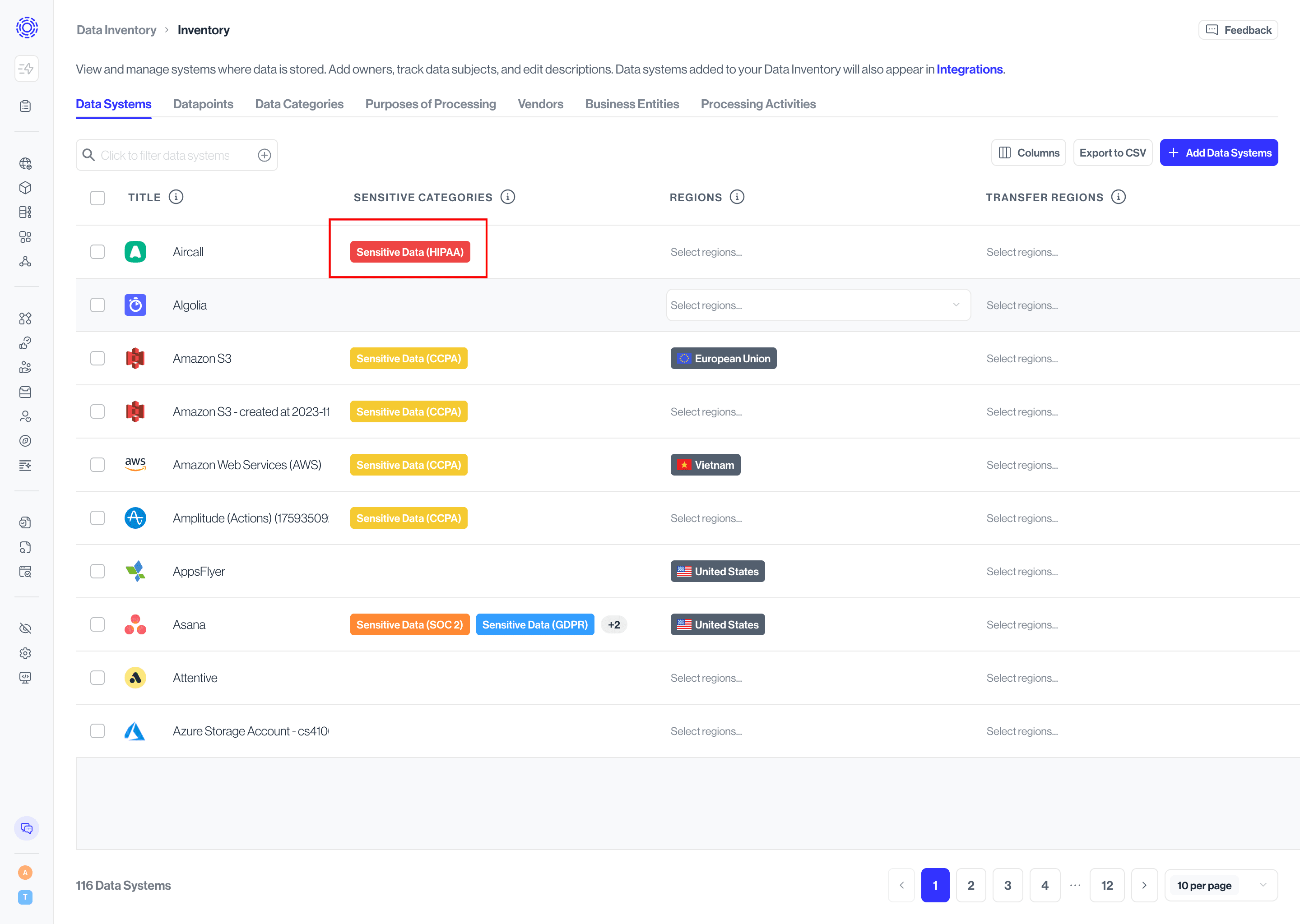Switch to the Data Categories tab
The image size is (1300, 924).
coord(299,104)
